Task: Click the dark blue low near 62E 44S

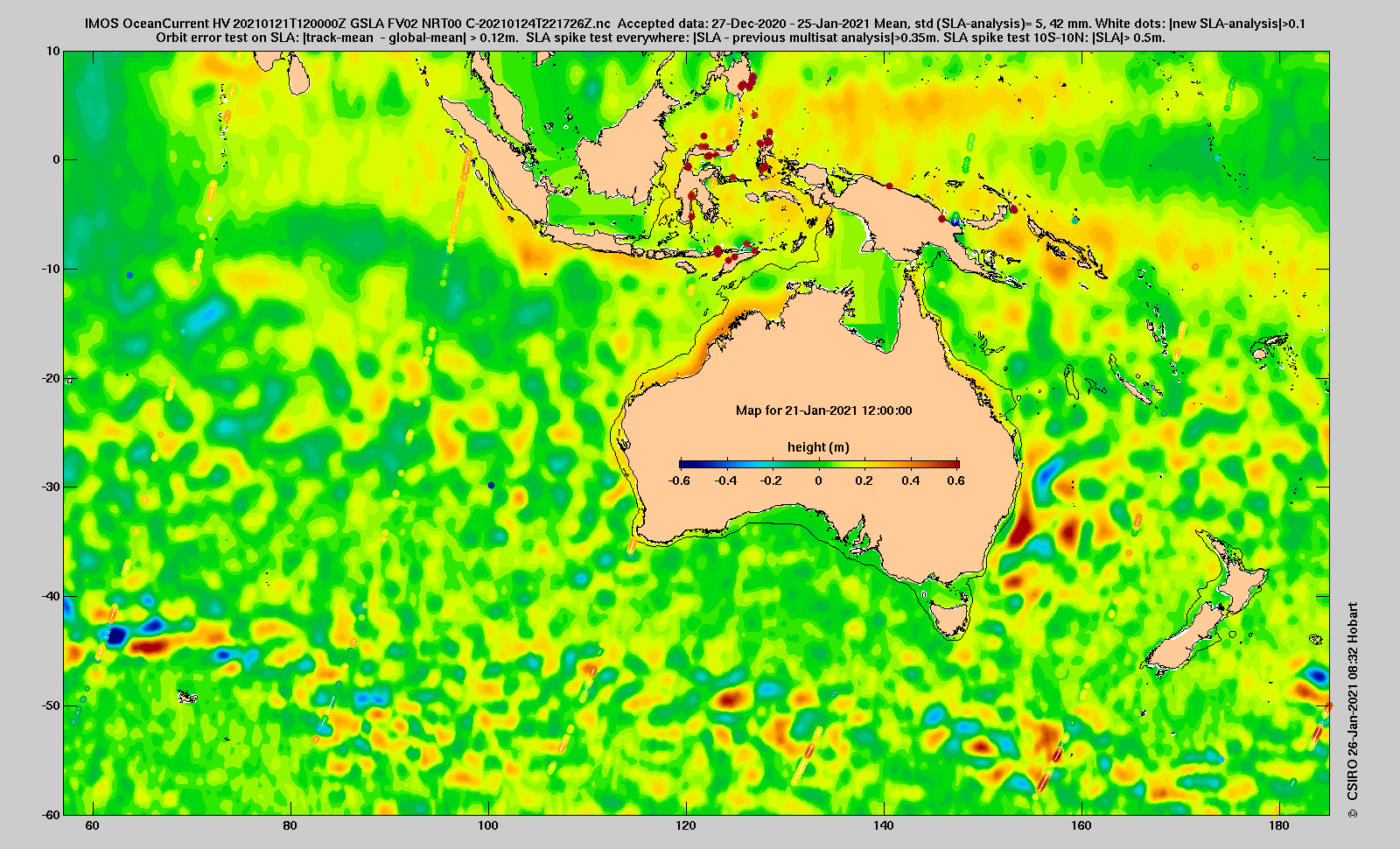Action: (x=116, y=635)
